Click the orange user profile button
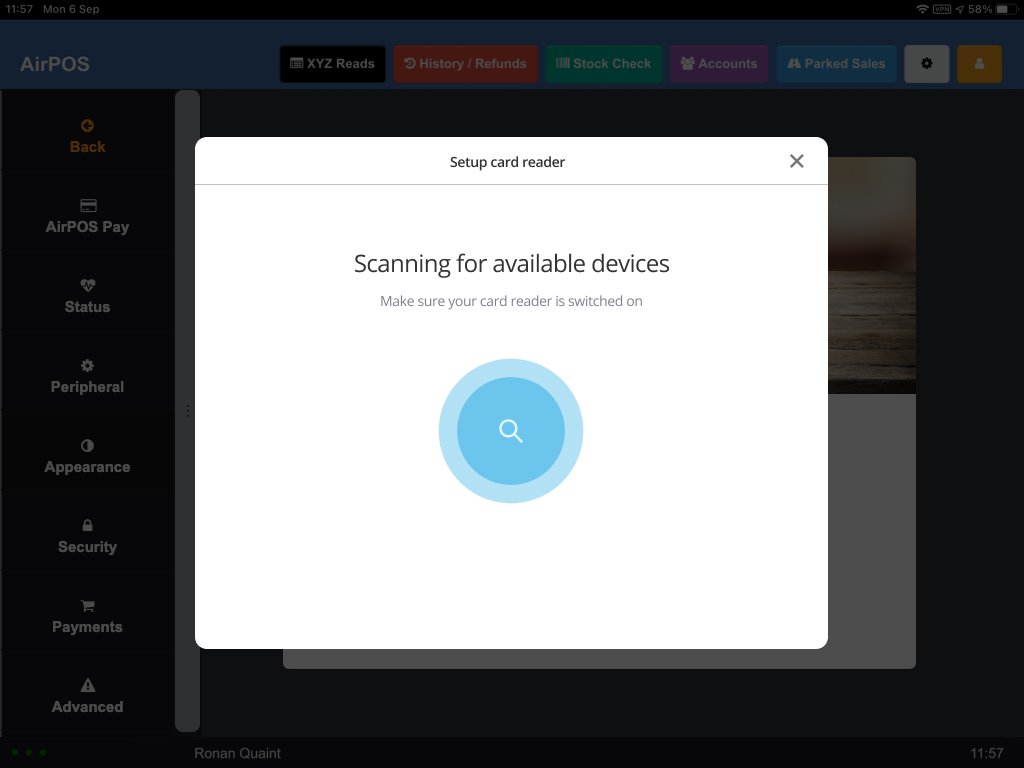The width and height of the screenshot is (1024, 768). click(x=979, y=64)
